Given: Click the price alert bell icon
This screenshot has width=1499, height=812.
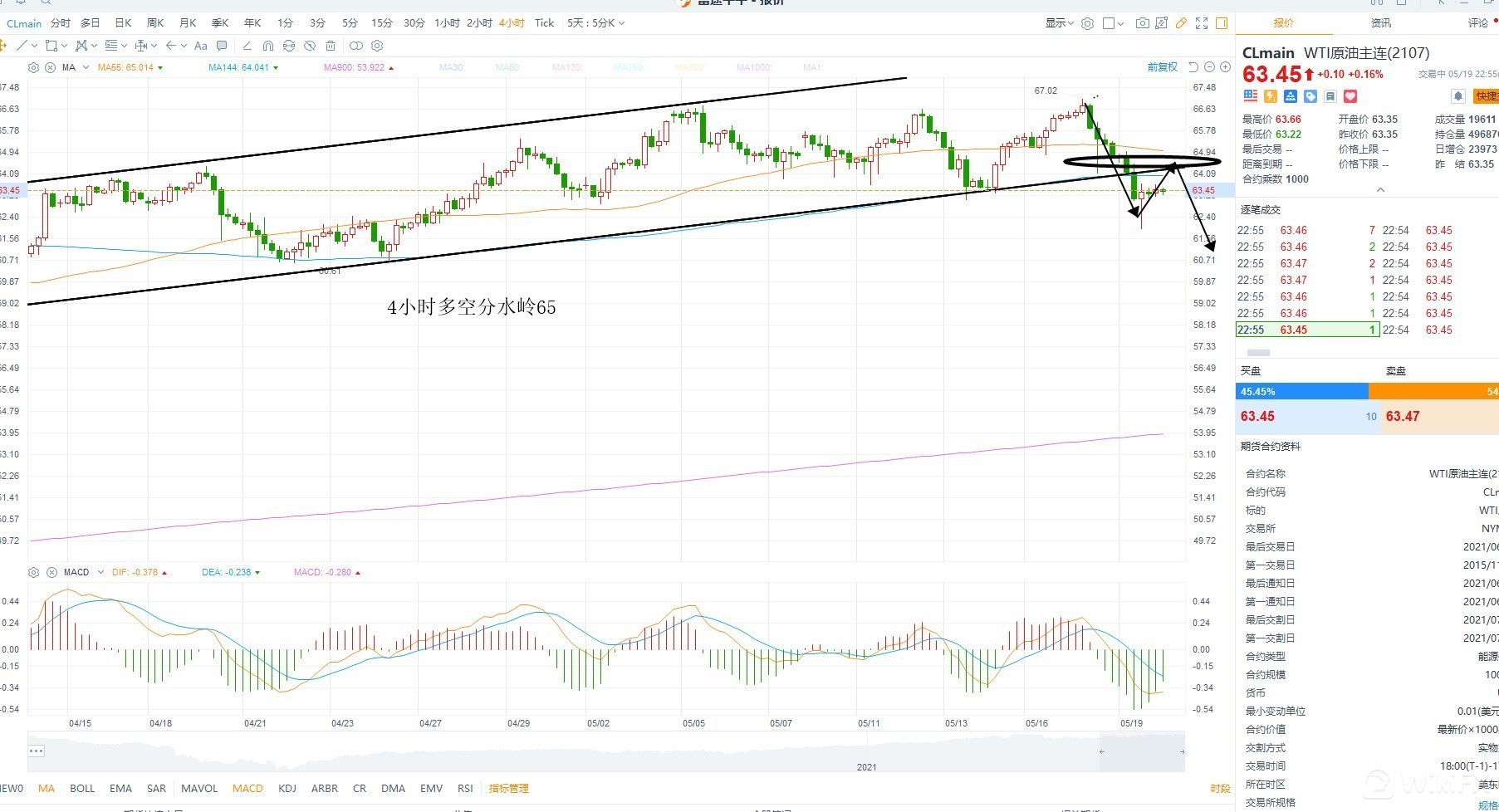Looking at the screenshot, I should [x=1457, y=97].
